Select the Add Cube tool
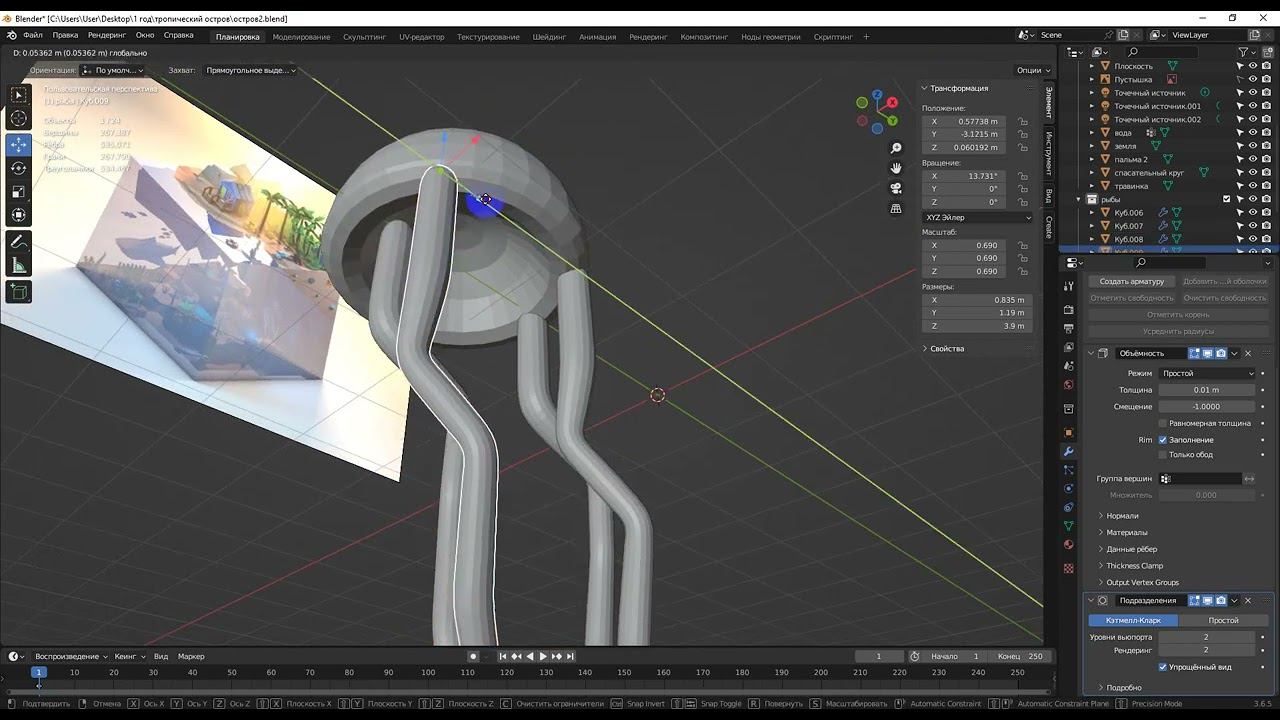 coord(19,292)
